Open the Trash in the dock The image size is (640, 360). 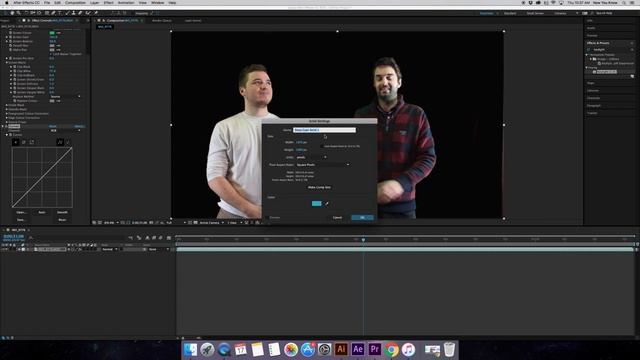click(449, 349)
